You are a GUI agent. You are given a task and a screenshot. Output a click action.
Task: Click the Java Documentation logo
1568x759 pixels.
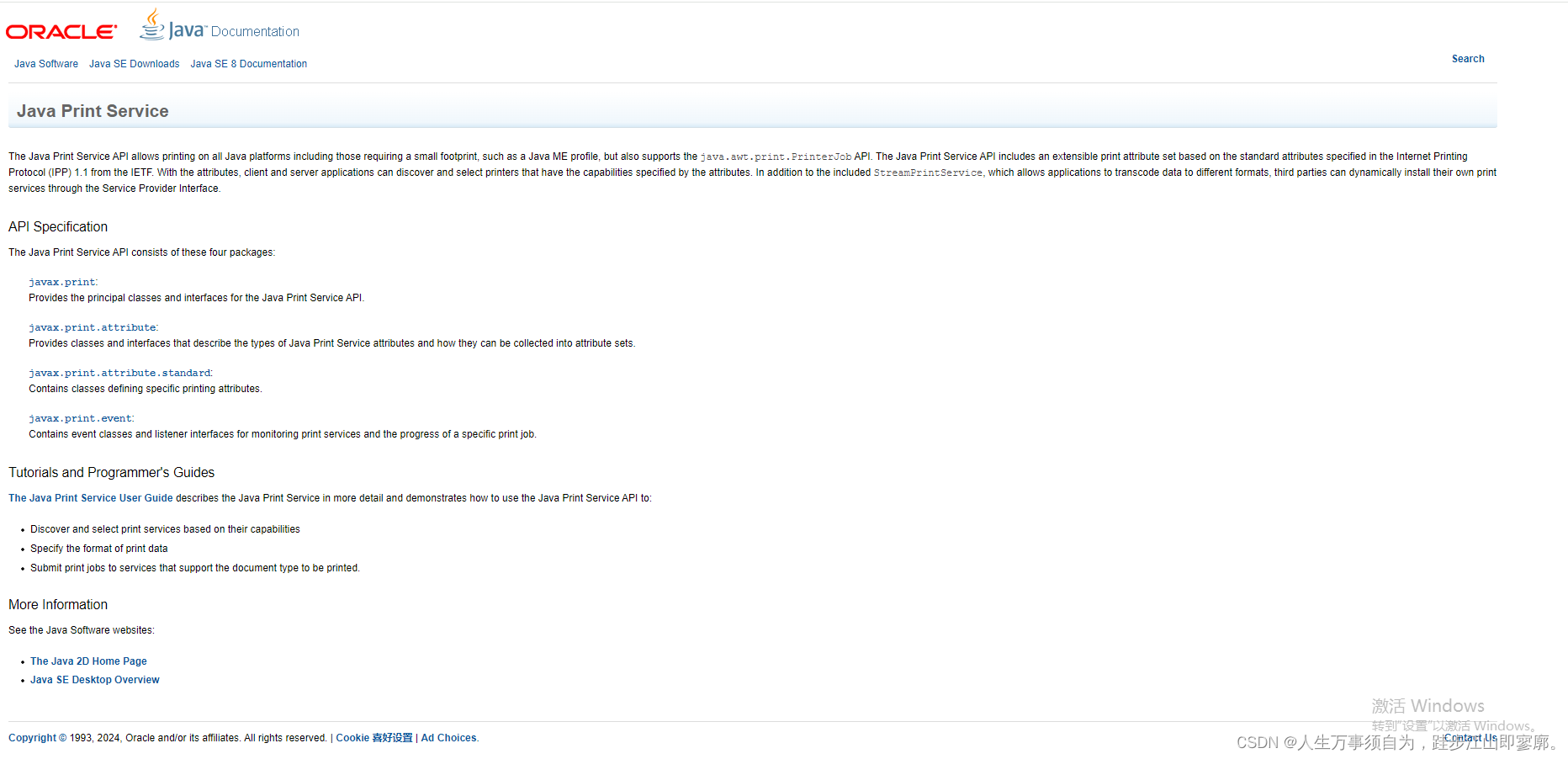220,25
